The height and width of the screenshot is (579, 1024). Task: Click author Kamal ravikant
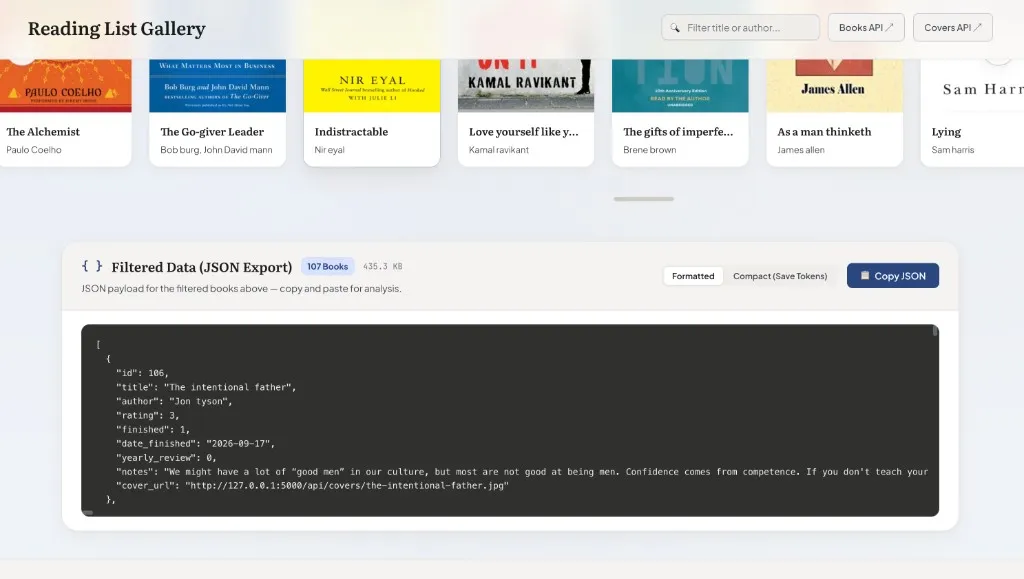[499, 150]
